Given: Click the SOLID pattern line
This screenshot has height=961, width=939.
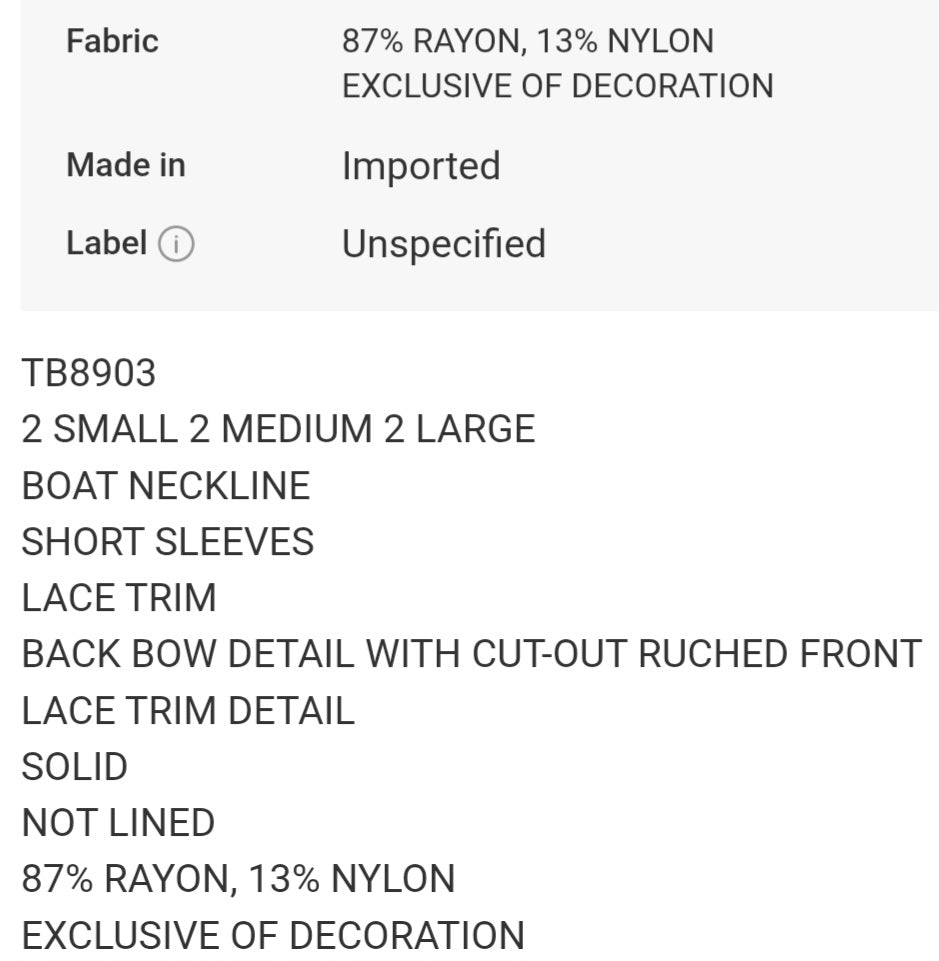Looking at the screenshot, I should (74, 767).
